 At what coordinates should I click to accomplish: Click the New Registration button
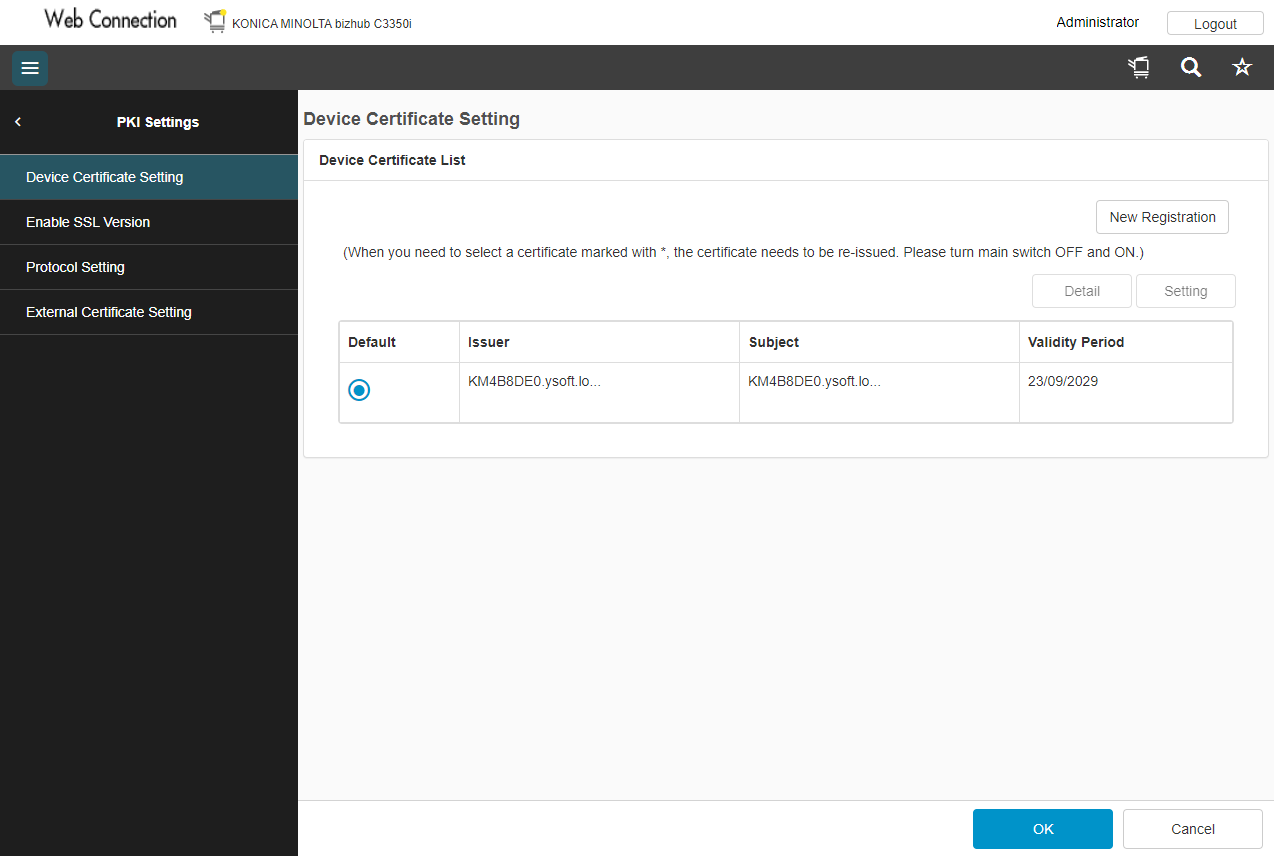(1162, 217)
